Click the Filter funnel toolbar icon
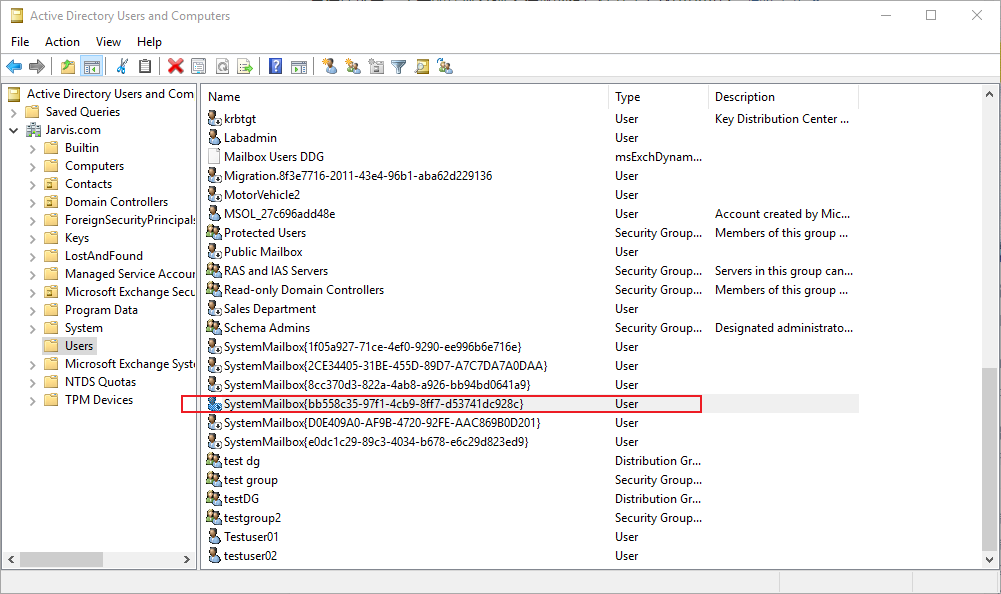Viewport: 1001px width, 594px height. click(x=398, y=66)
